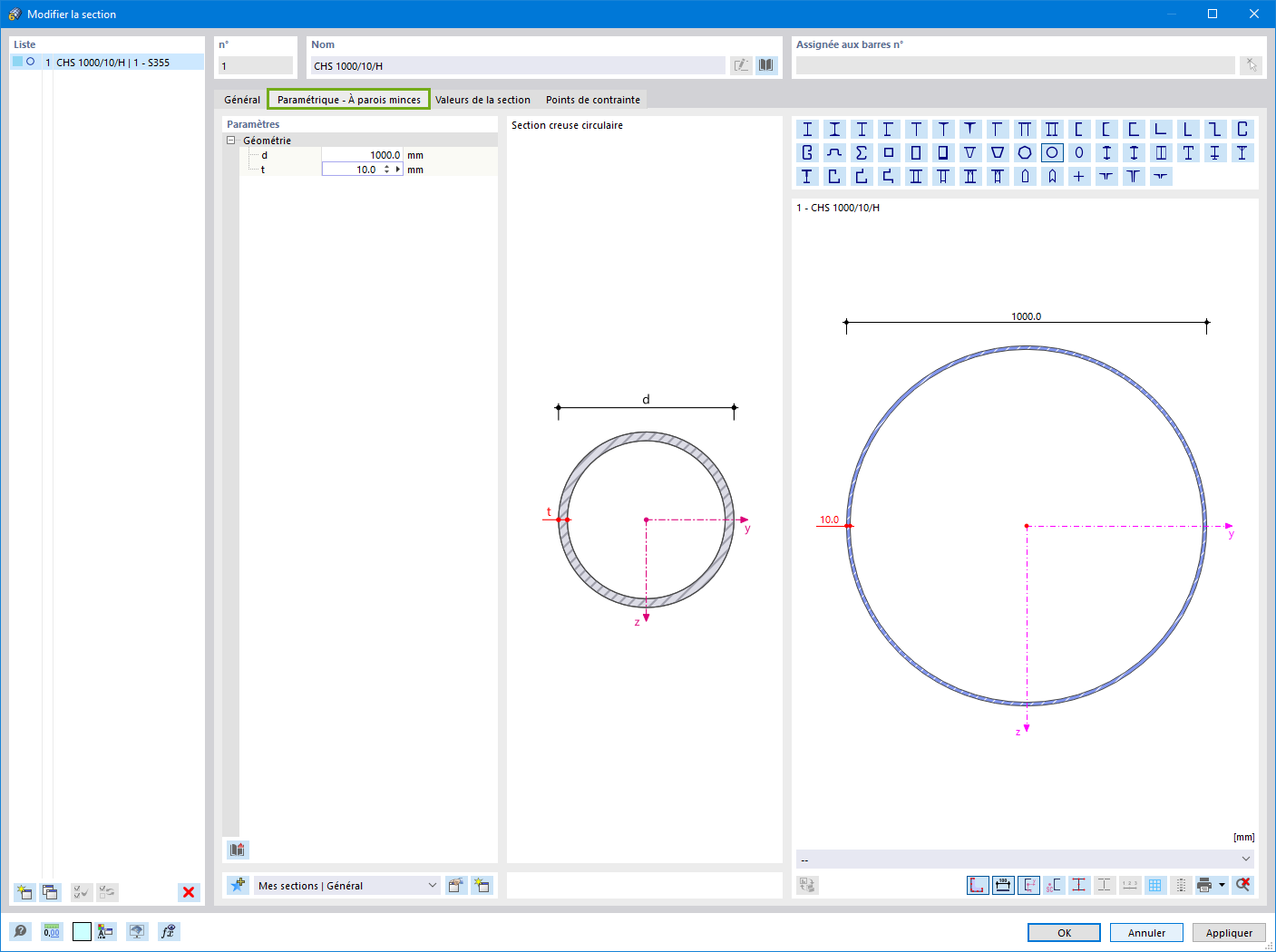Collapse the Géométrie parameter group
The image size is (1276, 952).
[230, 141]
